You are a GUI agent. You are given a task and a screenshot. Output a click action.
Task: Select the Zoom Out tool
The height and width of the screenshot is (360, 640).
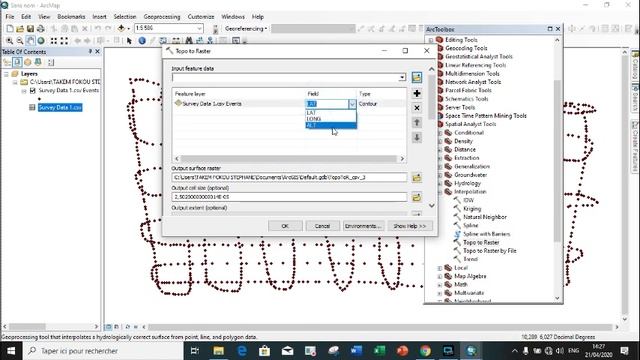pos(20,41)
